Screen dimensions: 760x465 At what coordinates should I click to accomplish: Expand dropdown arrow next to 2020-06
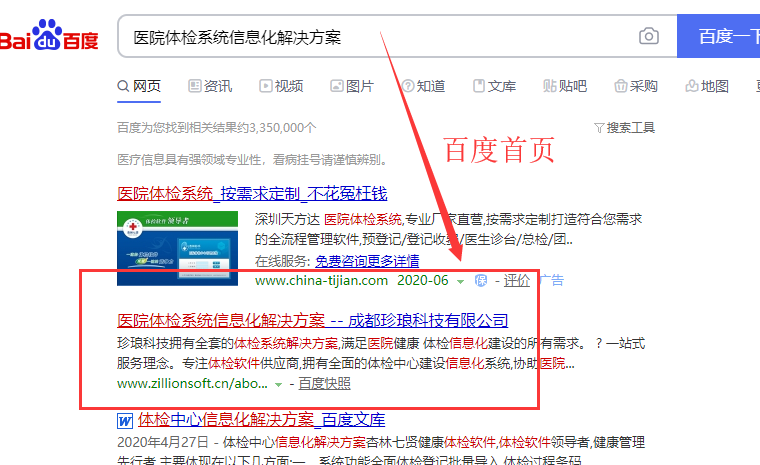point(460,281)
